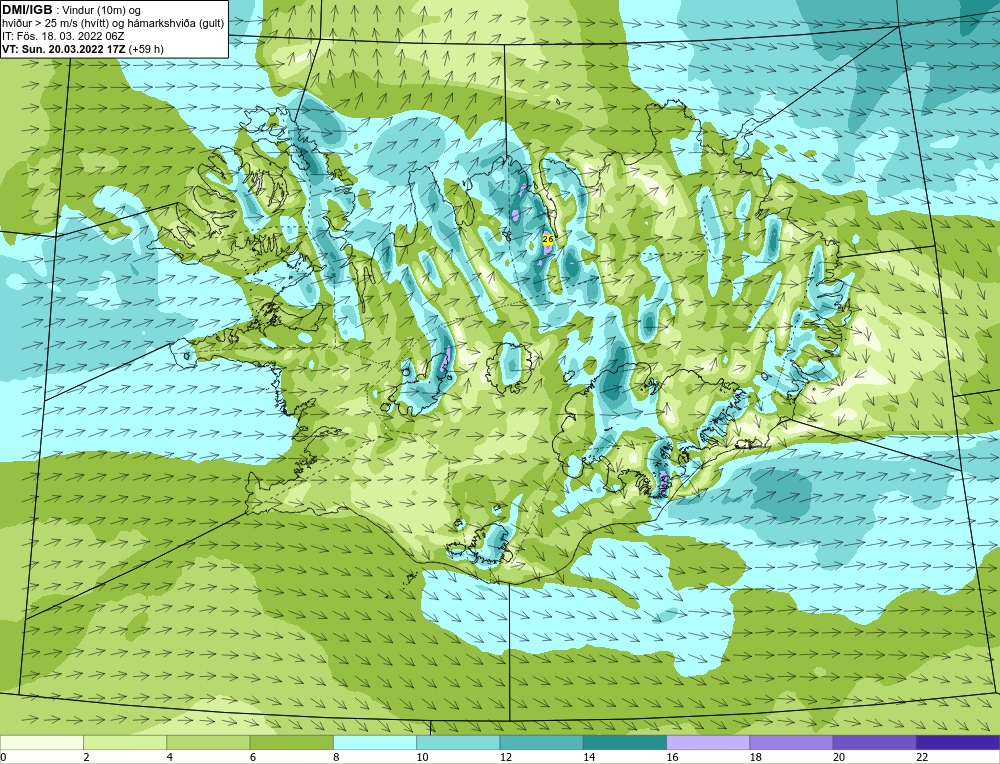Click the 2–4 m/s light green swatch
Viewport: 1000px width, 764px height.
pyautogui.click(x=125, y=742)
